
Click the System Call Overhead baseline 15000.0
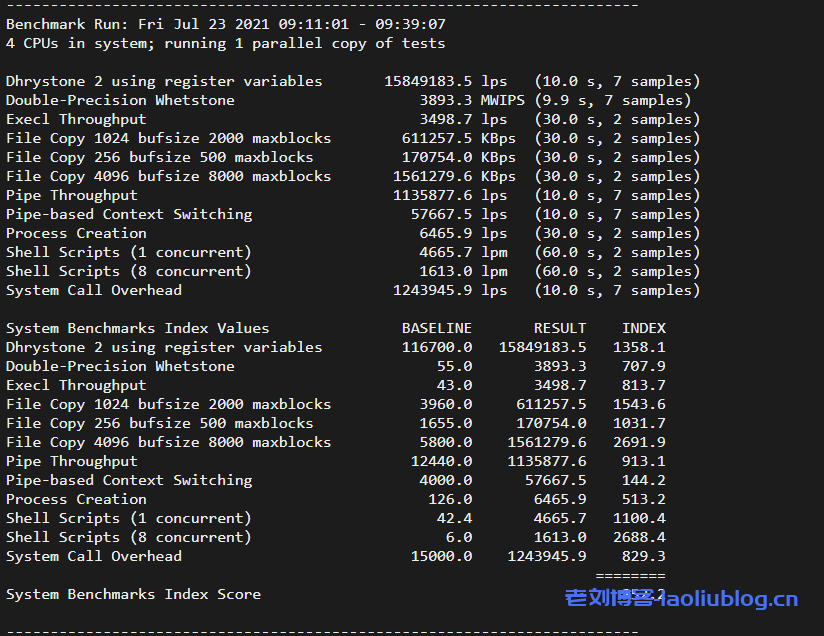point(441,556)
